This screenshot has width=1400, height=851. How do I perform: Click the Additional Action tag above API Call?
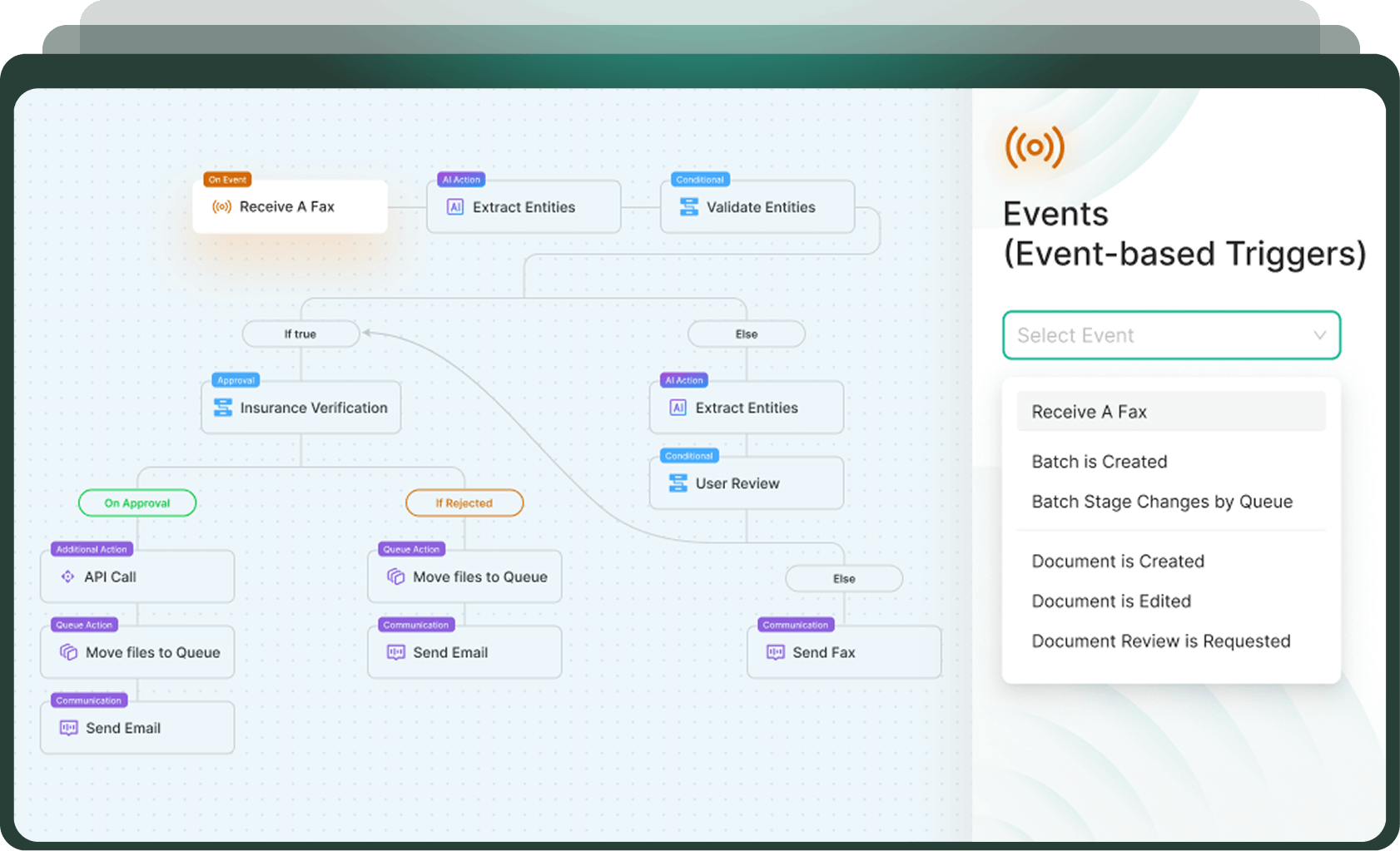click(x=92, y=549)
